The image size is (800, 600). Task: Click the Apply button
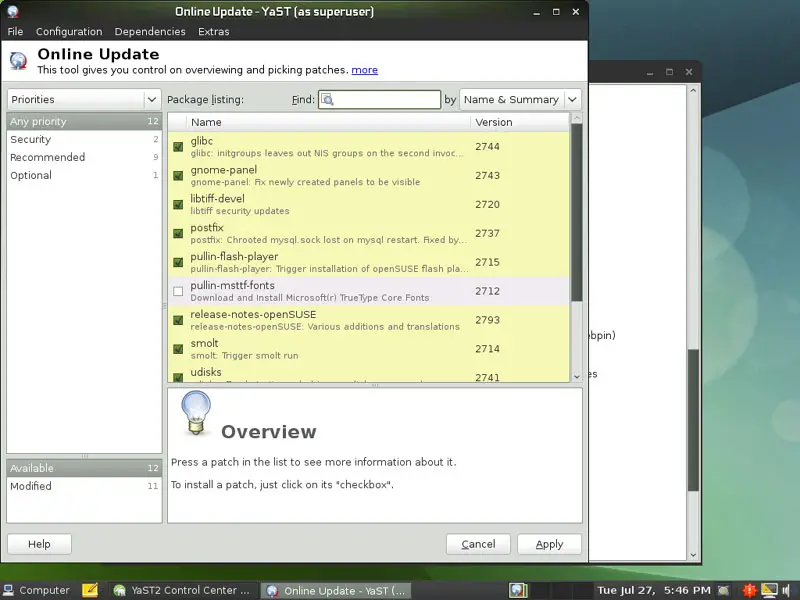pos(549,544)
